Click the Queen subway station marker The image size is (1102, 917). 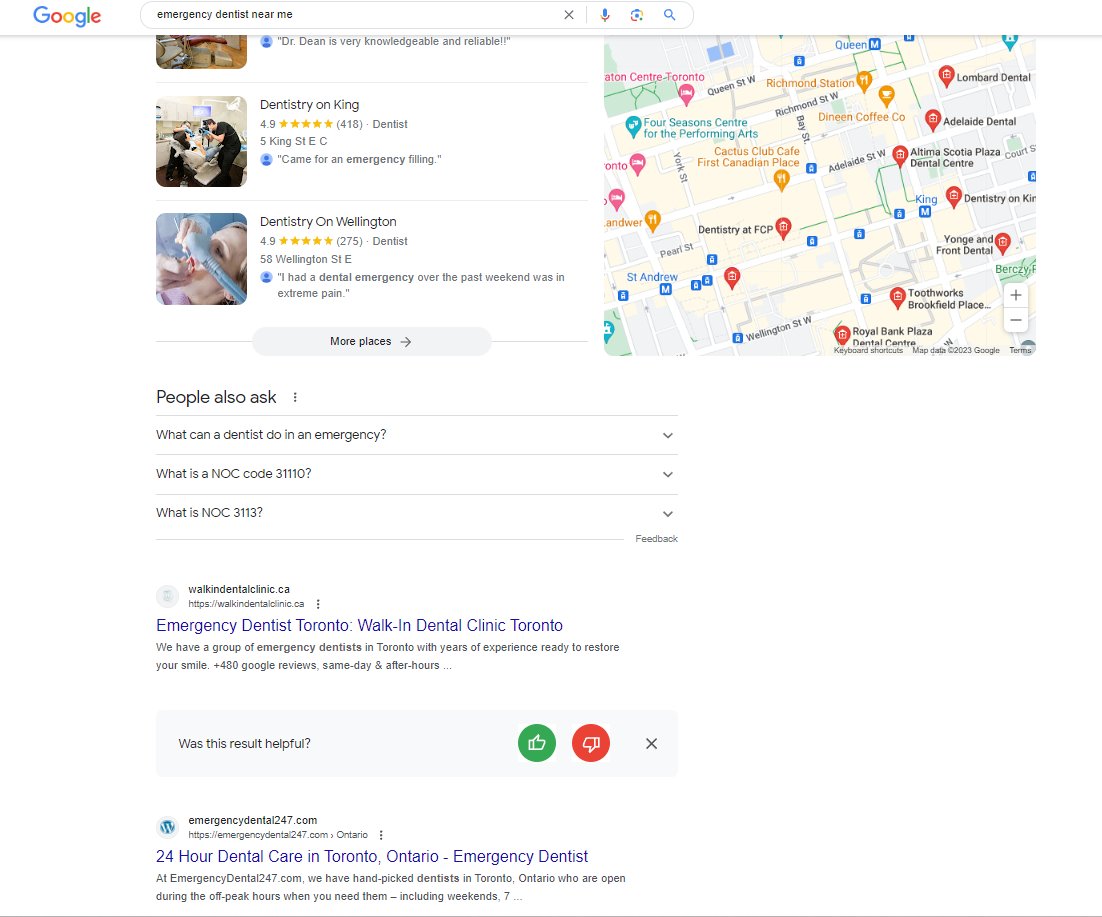tap(874, 44)
